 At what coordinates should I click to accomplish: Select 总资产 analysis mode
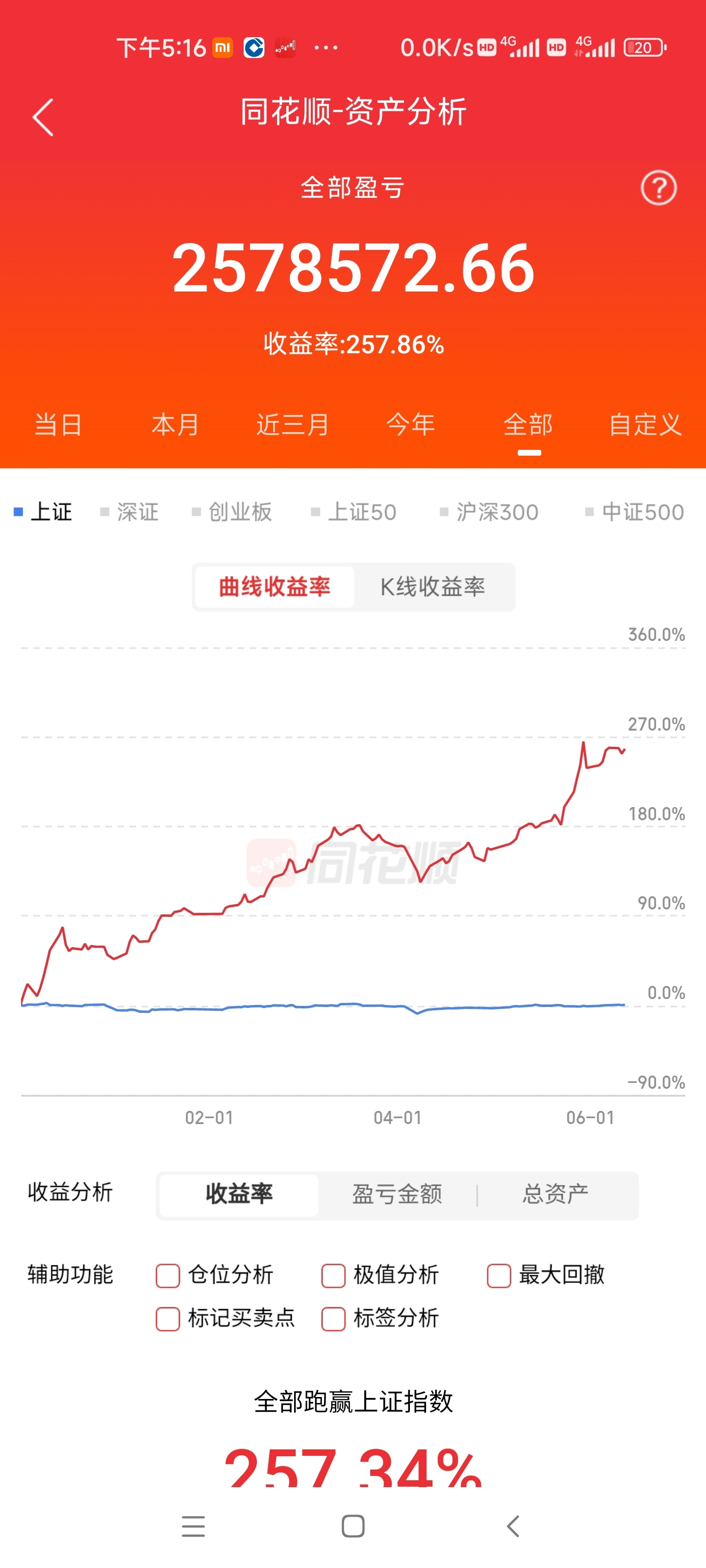[x=555, y=1194]
